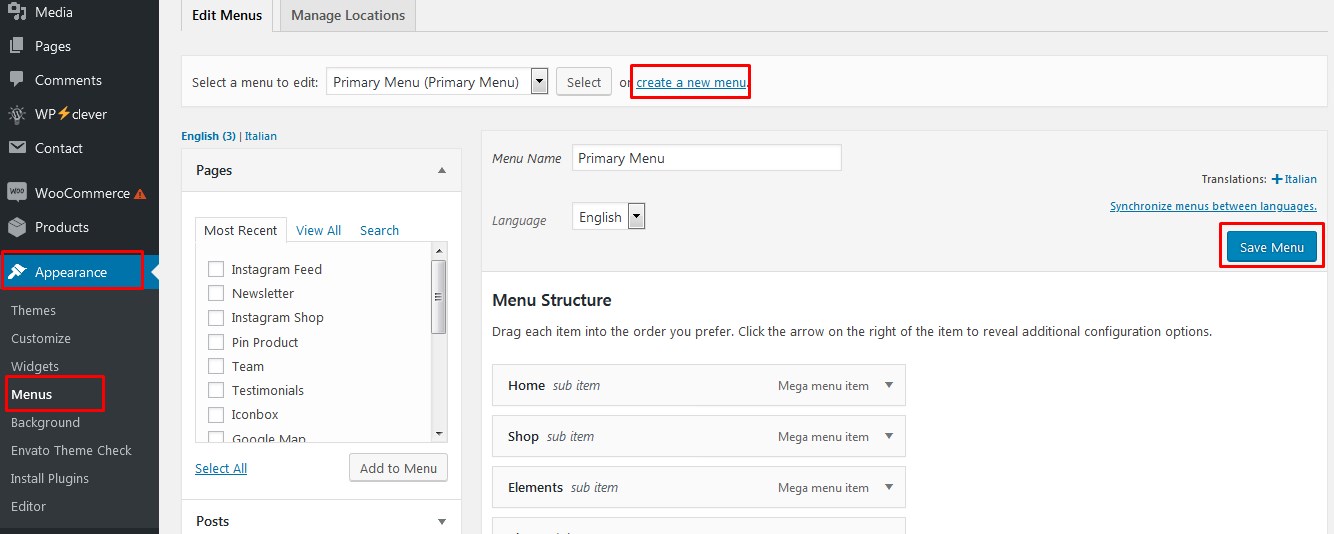The image size is (1334, 534).
Task: Click the WooCommerce logo icon
Action: coord(17,193)
